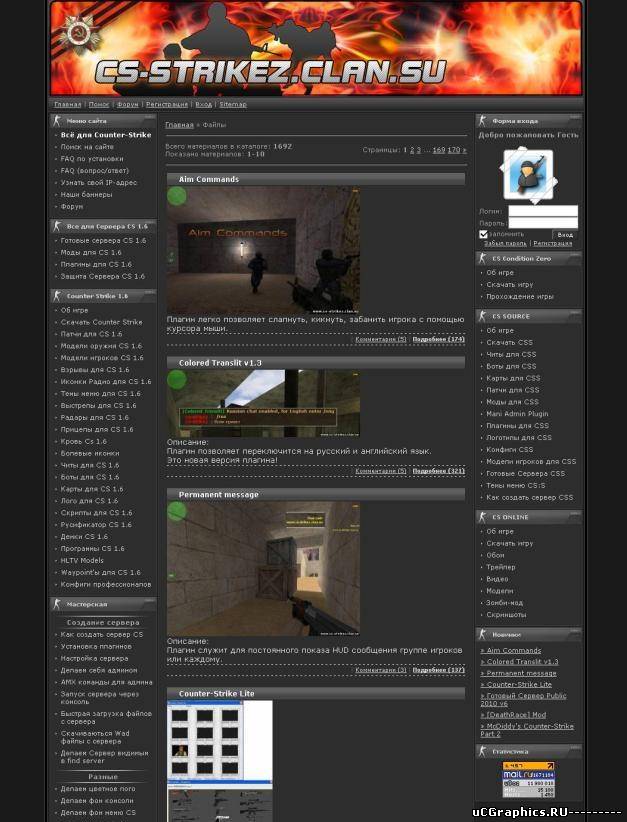
Task: Click the Регистрация link under login form
Action: point(553,243)
